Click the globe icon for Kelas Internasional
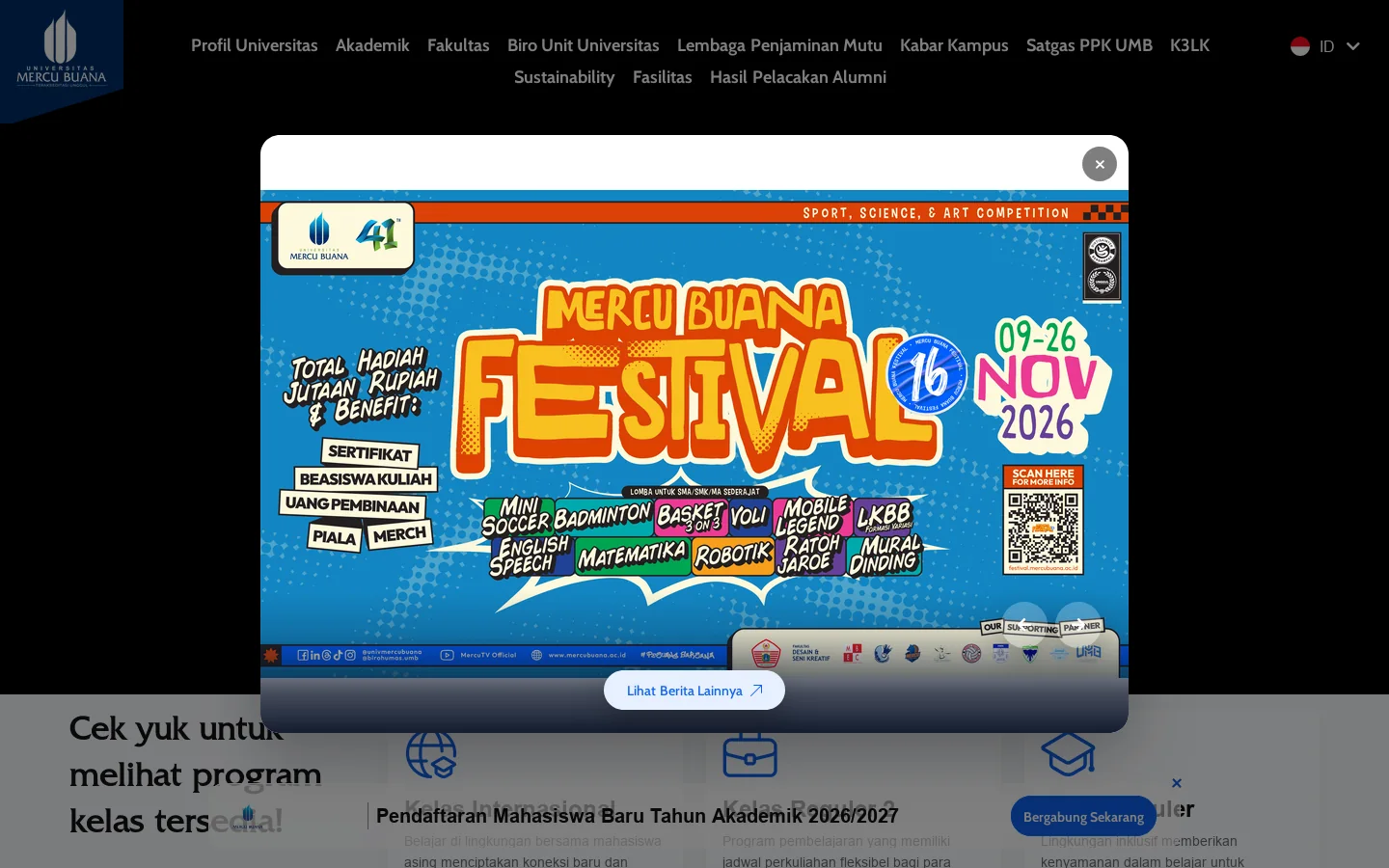The height and width of the screenshot is (868, 1389). (431, 753)
